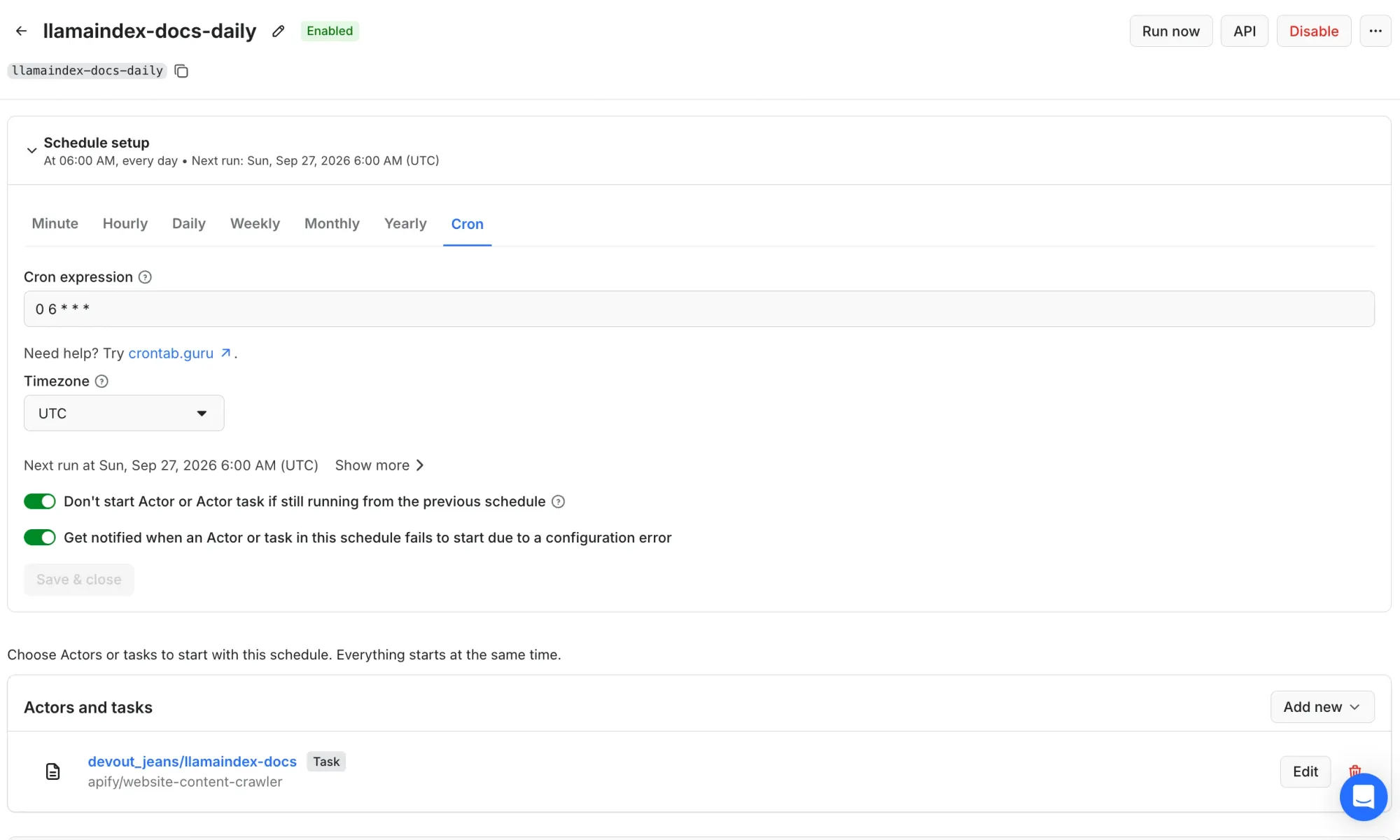Image resolution: width=1400 pixels, height=840 pixels.
Task: Switch to the Weekly tab
Action: [x=255, y=223]
